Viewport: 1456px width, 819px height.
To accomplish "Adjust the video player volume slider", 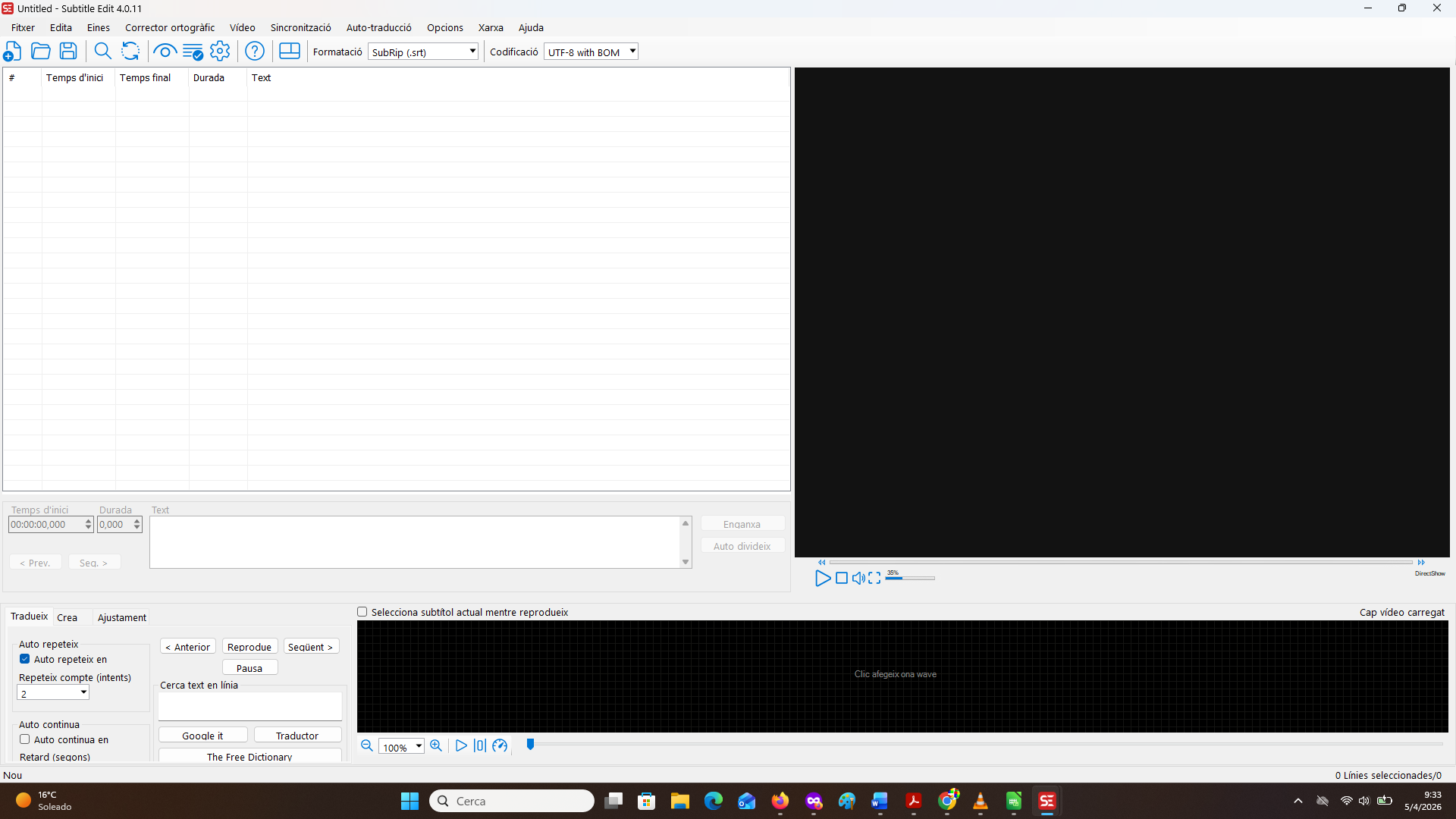I will coord(910,578).
